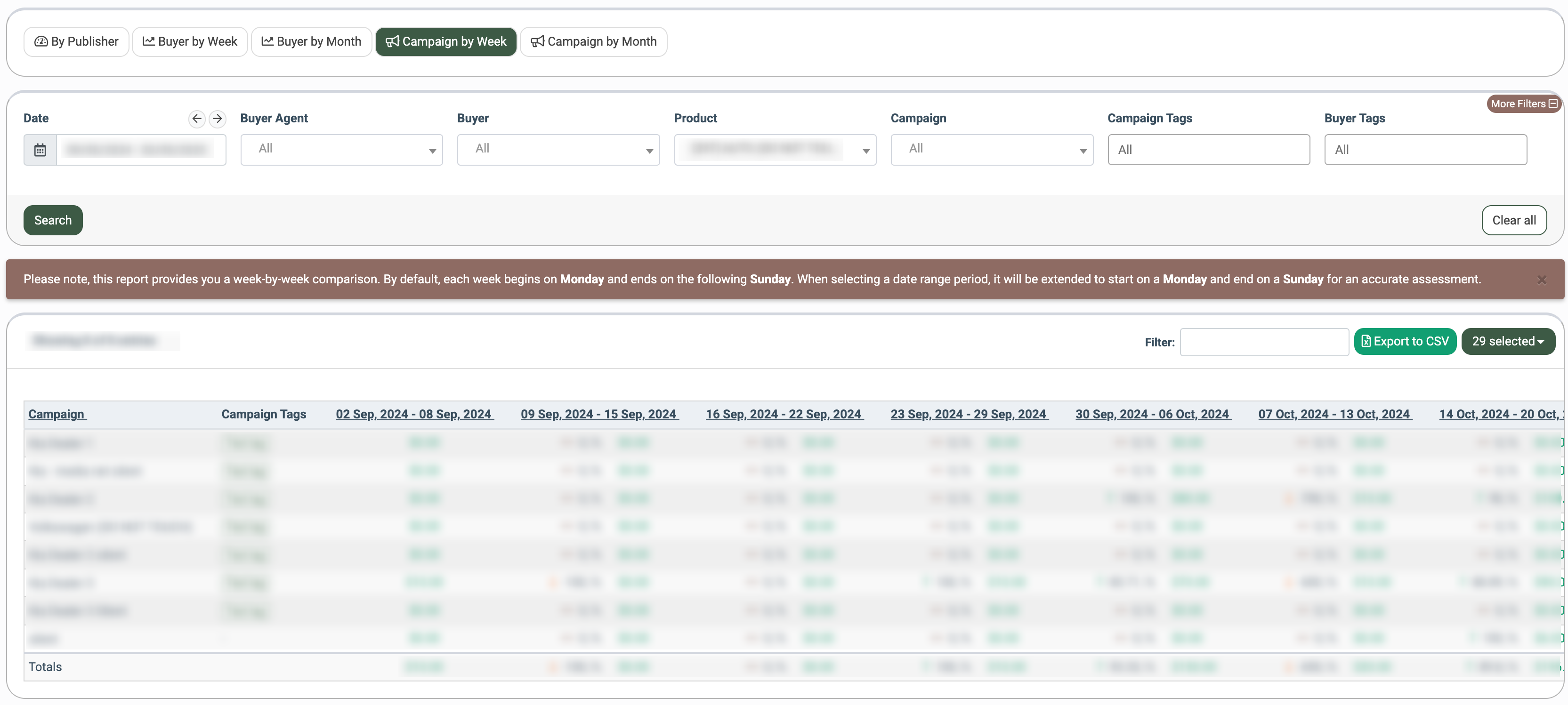
Task: Collapse the More Filters toggle
Action: pyautogui.click(x=1523, y=104)
